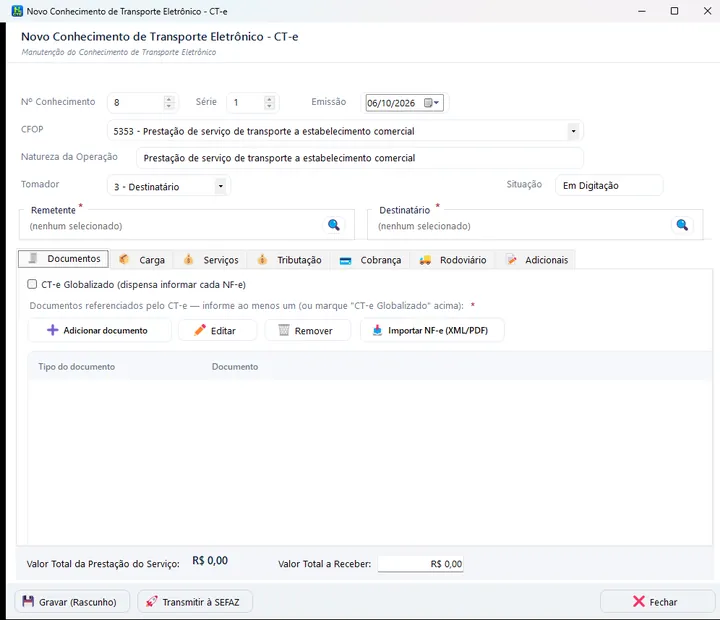Click the Natureza da Operação text field
720x620 pixels.
click(x=360, y=158)
